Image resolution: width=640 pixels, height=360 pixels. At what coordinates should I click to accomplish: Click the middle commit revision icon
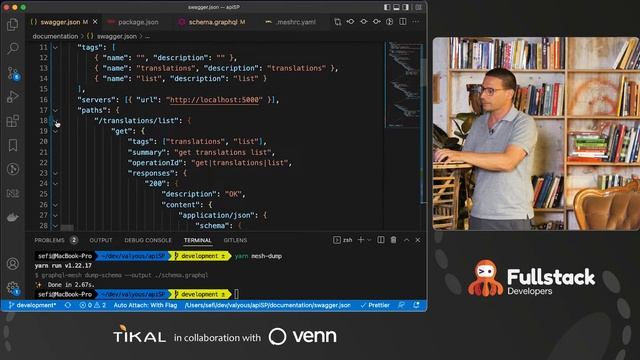(363, 22)
